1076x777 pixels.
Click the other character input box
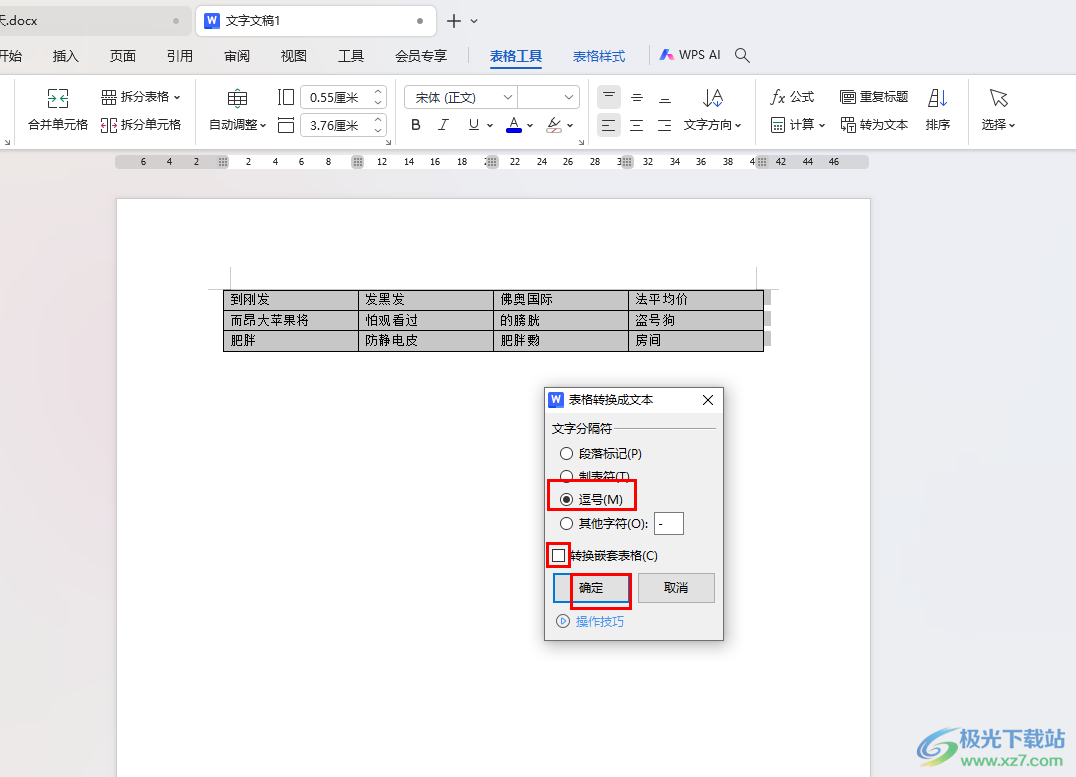(669, 524)
